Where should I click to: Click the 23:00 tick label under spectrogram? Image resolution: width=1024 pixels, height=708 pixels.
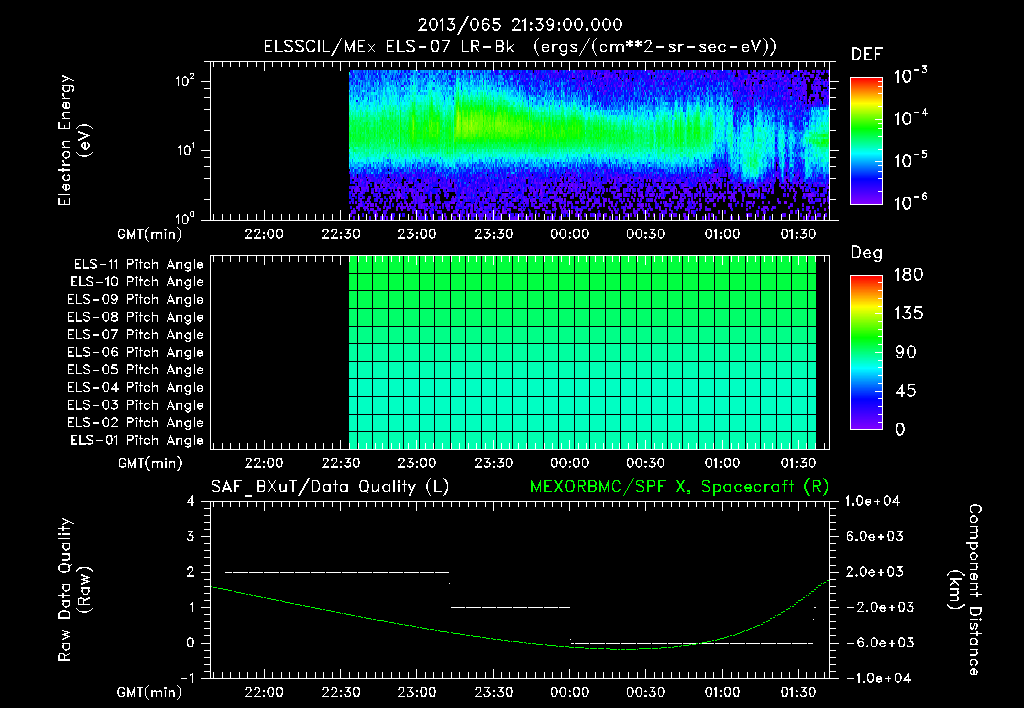417,234
